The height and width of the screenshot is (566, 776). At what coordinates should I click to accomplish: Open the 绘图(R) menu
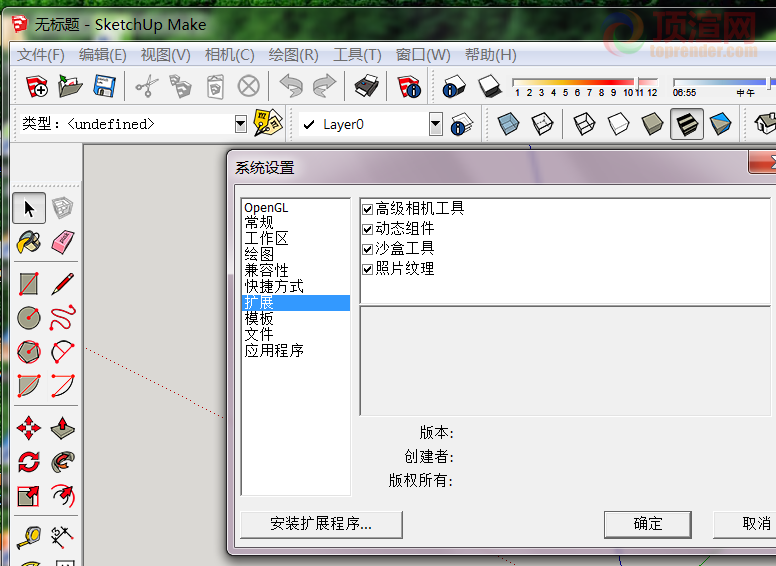pyautogui.click(x=293, y=54)
